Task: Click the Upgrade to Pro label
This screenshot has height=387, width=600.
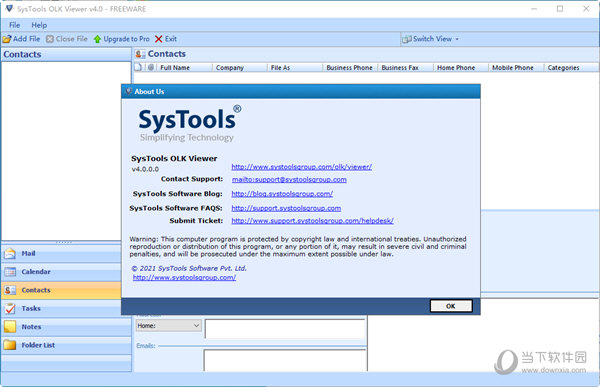Action: pyautogui.click(x=127, y=39)
